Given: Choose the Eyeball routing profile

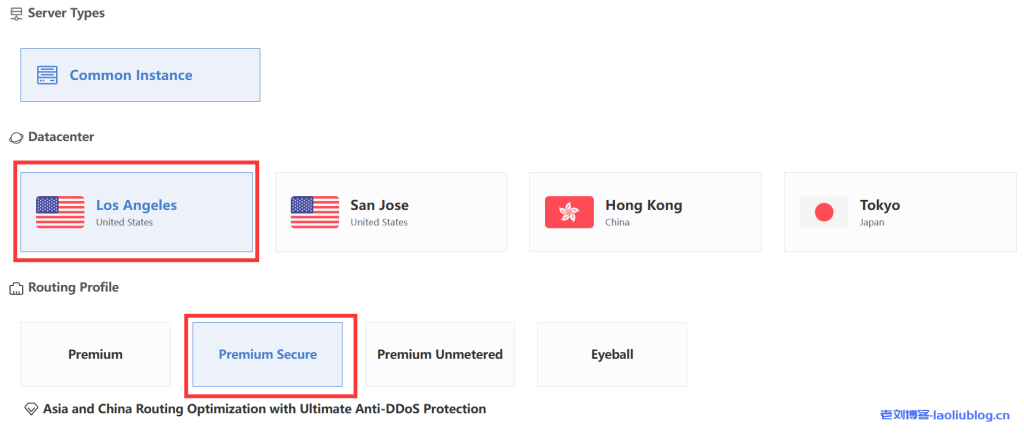Looking at the screenshot, I should (x=612, y=354).
